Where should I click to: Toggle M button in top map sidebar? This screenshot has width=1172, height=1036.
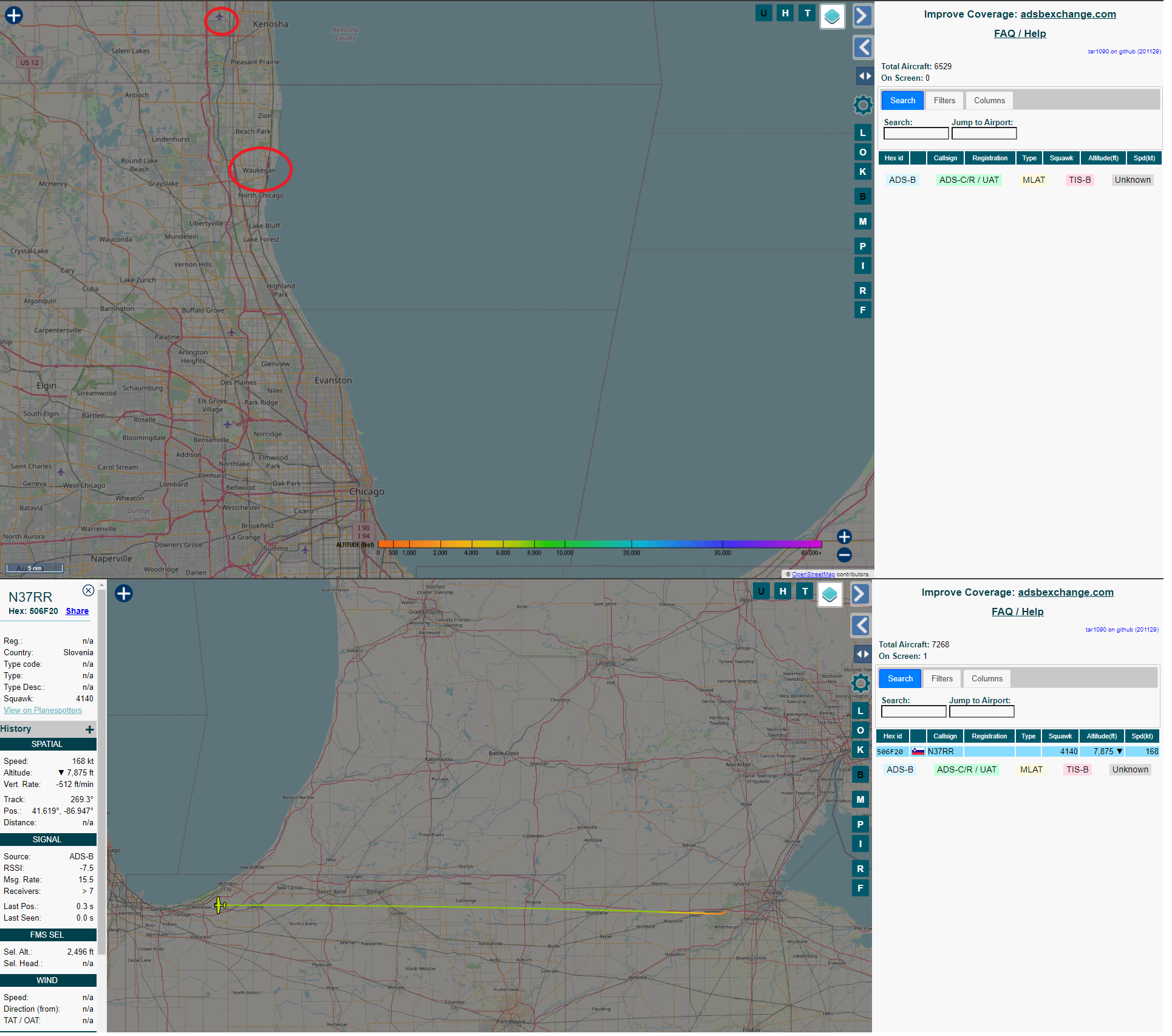[863, 222]
